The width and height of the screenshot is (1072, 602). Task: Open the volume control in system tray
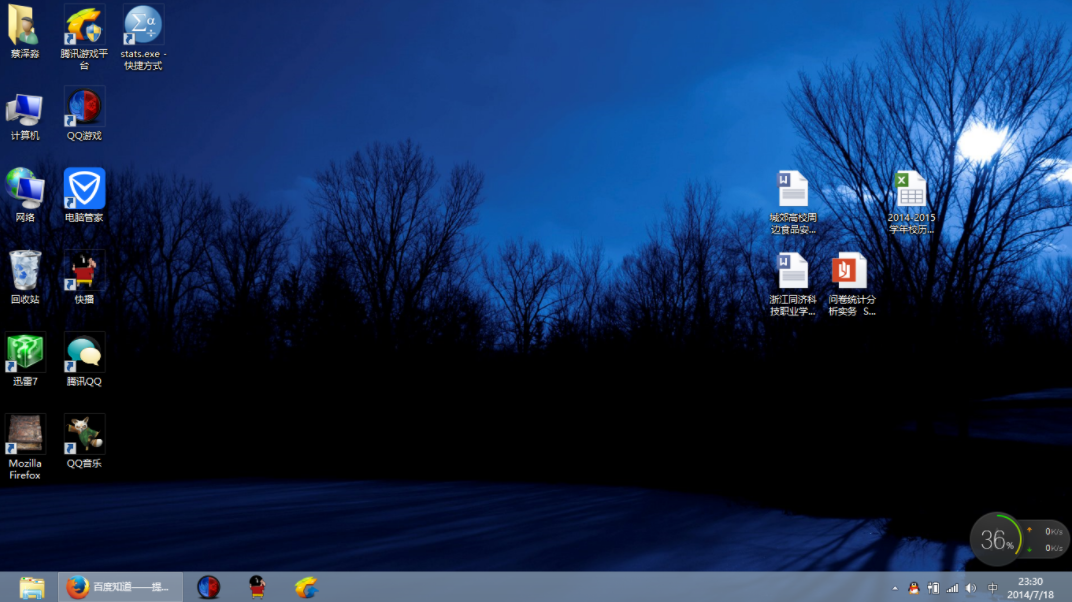point(970,588)
